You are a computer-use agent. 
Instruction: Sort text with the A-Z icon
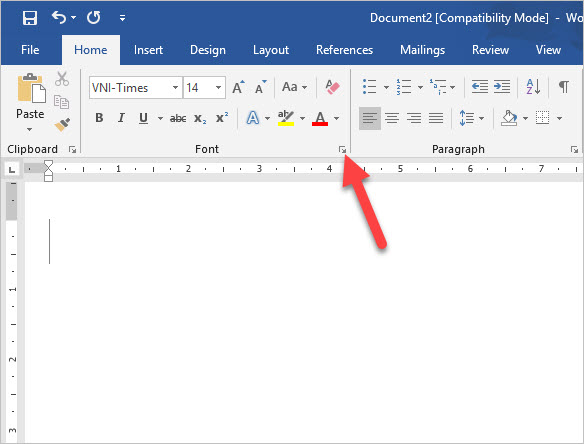(x=533, y=87)
